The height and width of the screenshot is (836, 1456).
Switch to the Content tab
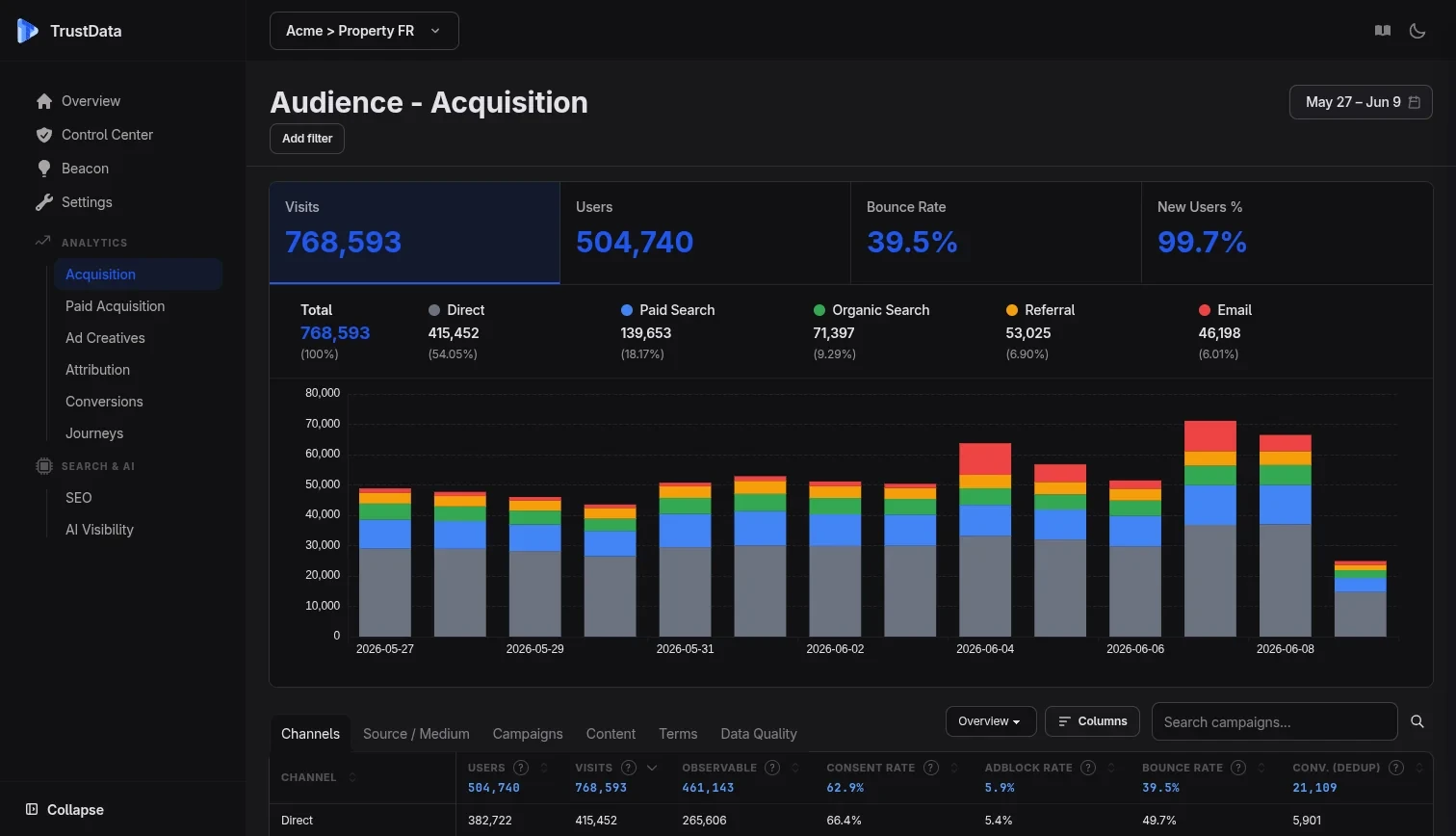point(611,734)
